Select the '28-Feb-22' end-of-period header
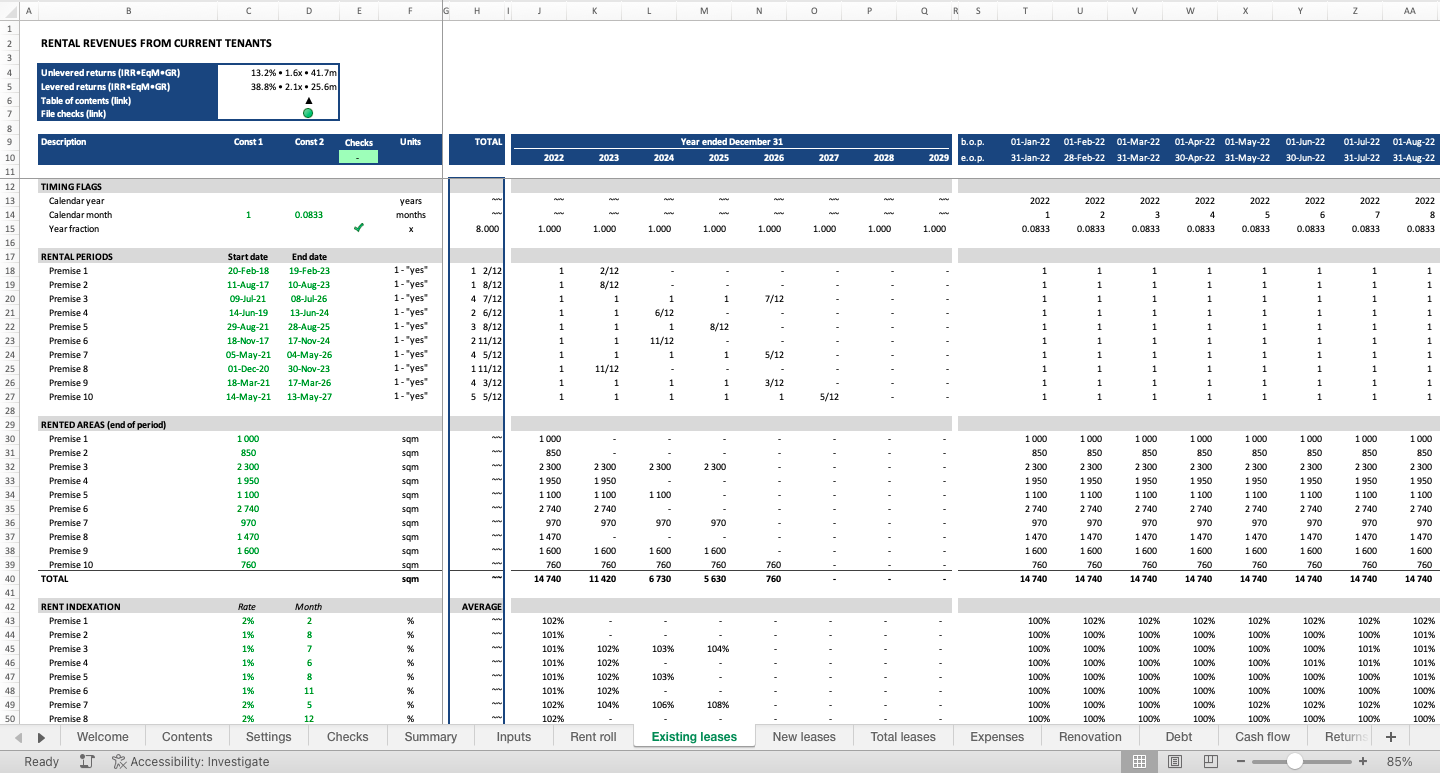Screen dimensions: 1440x773 (1085, 158)
